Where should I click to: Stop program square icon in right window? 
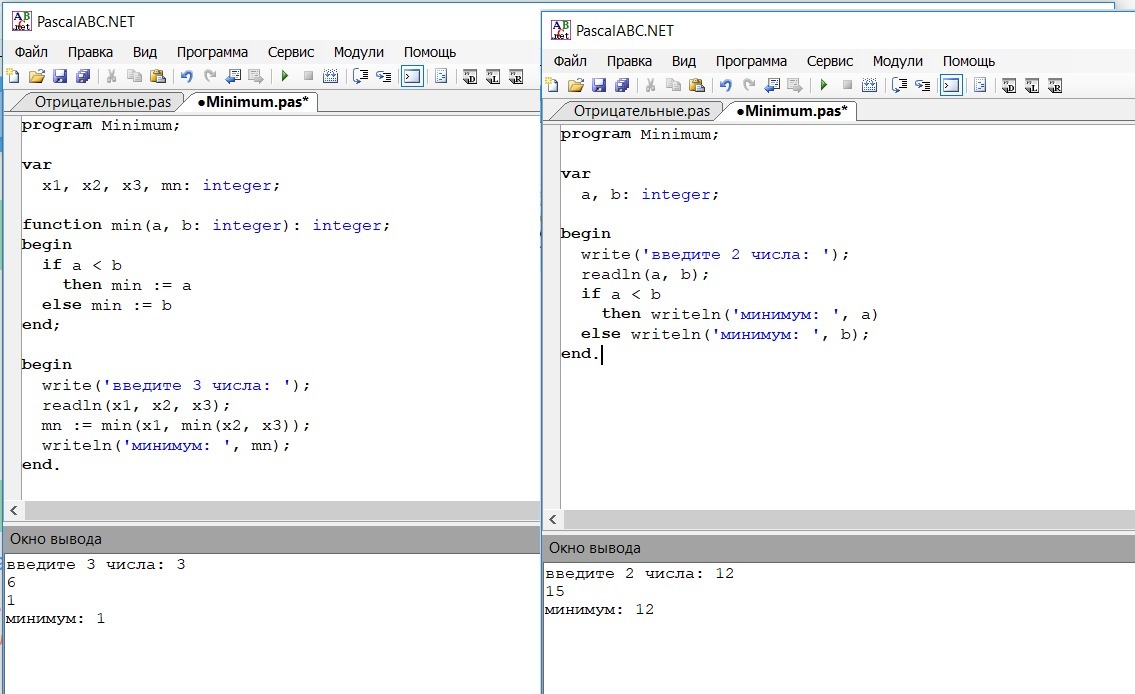pyautogui.click(x=847, y=85)
